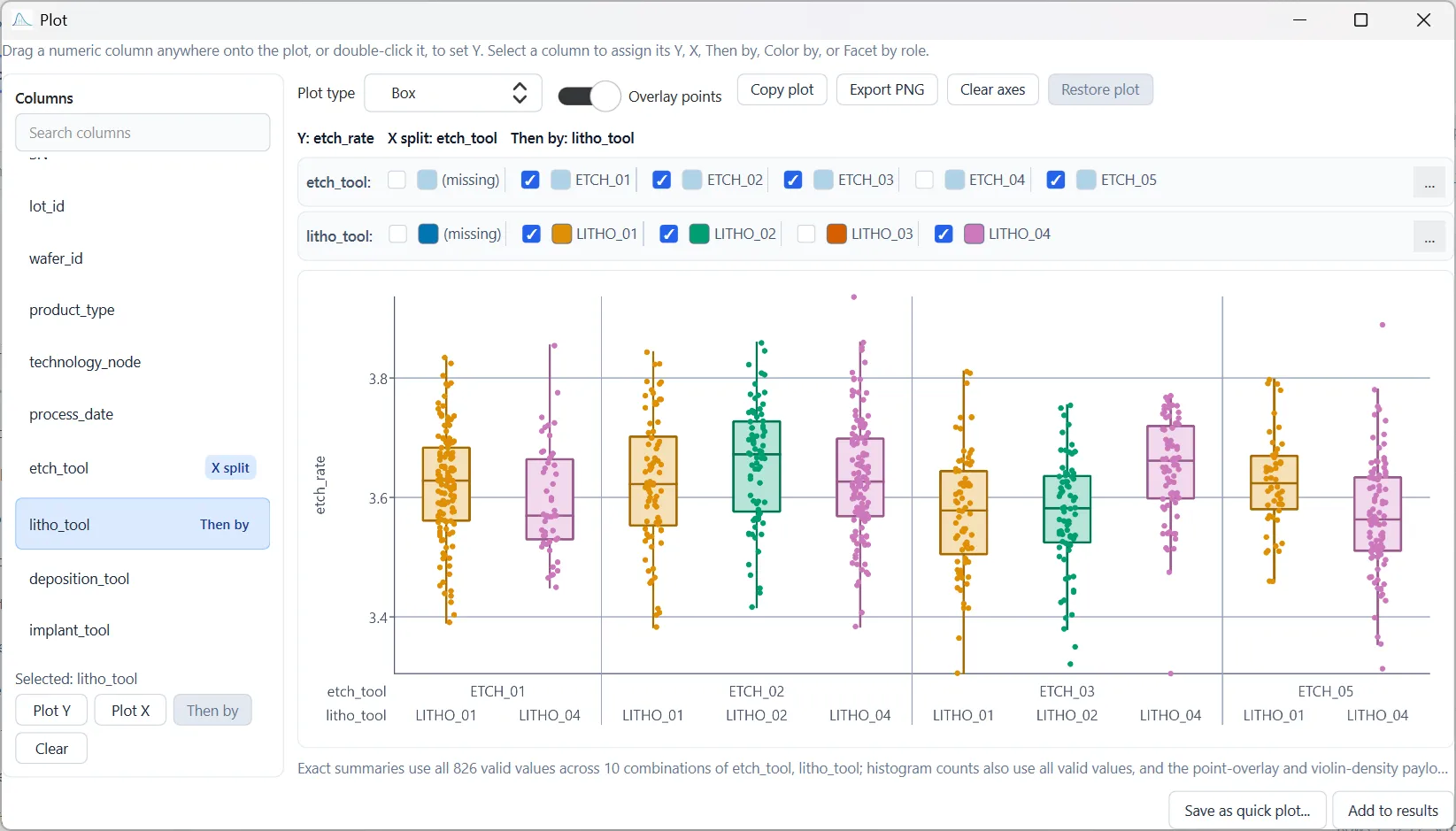Image resolution: width=1456 pixels, height=831 pixels.
Task: Toggle the Overlay points switch
Action: coord(589,96)
